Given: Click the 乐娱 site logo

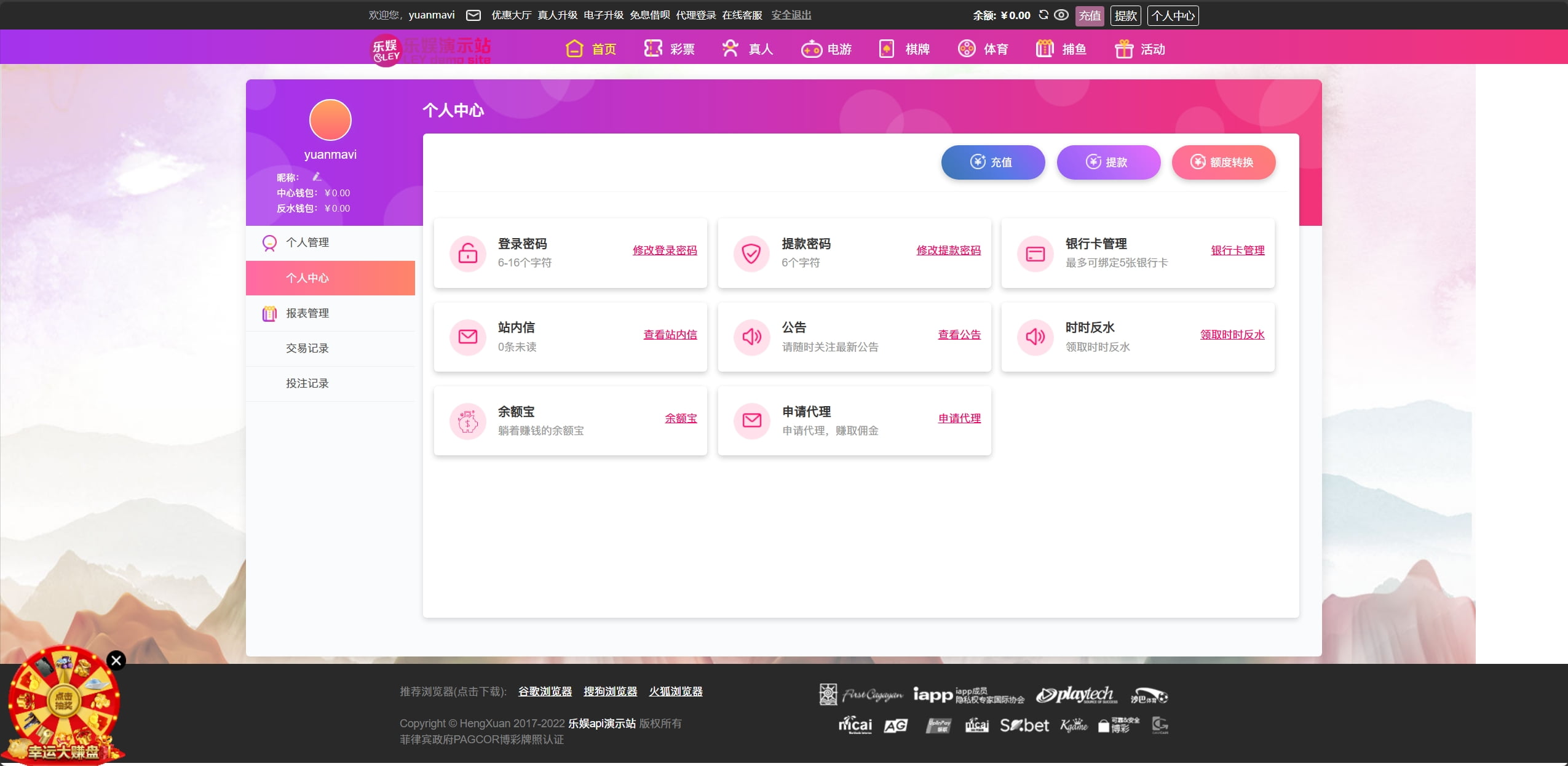Looking at the screenshot, I should tap(386, 50).
